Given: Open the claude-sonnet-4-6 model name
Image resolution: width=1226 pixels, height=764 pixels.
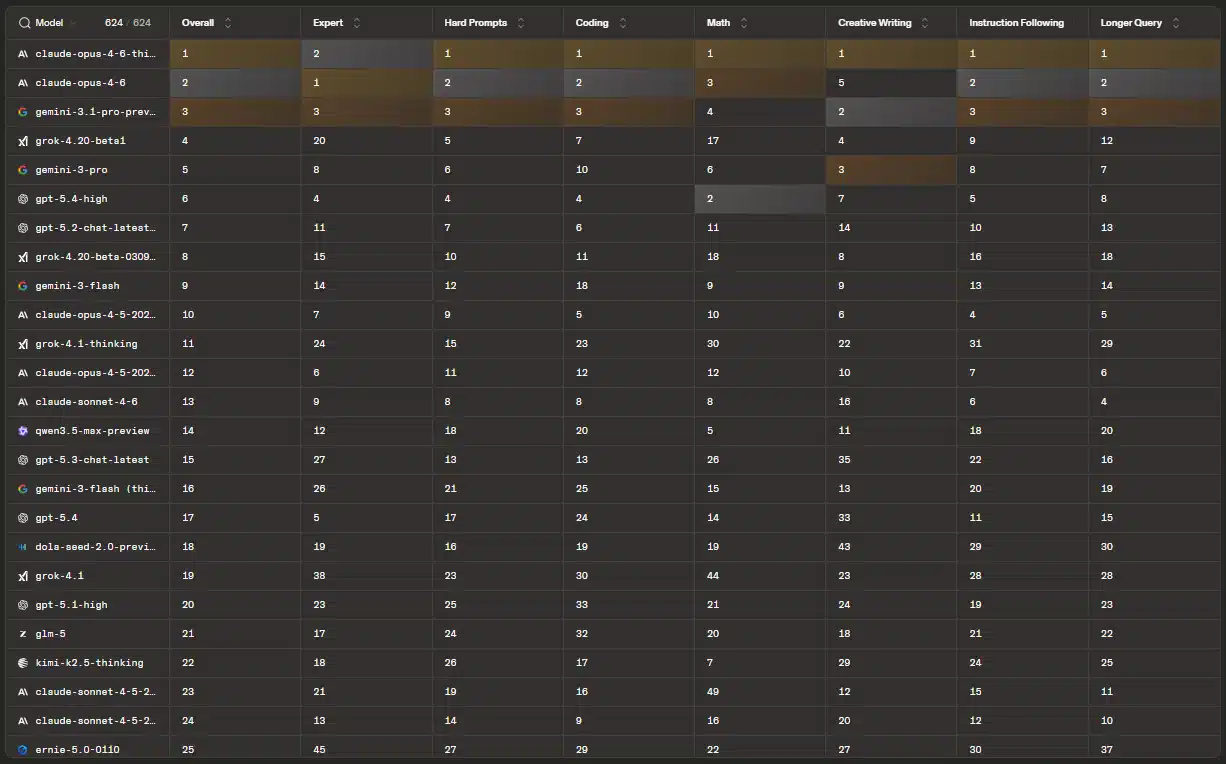Looking at the screenshot, I should tap(86, 402).
